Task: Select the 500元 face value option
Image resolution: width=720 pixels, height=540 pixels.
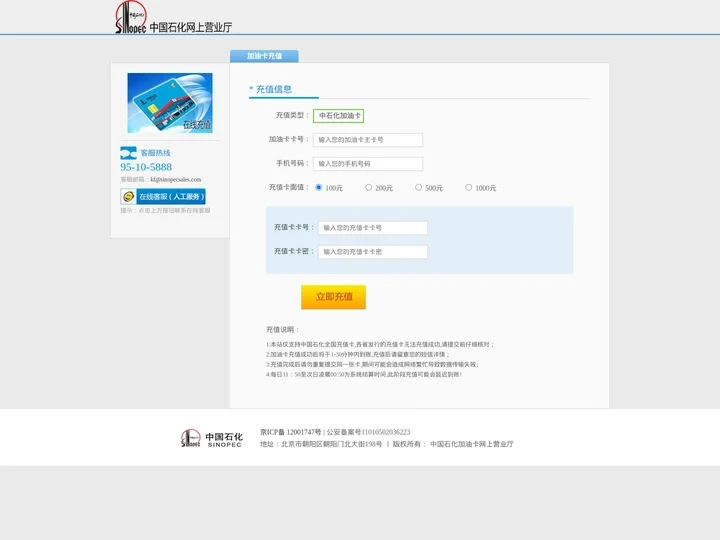Action: (418, 187)
